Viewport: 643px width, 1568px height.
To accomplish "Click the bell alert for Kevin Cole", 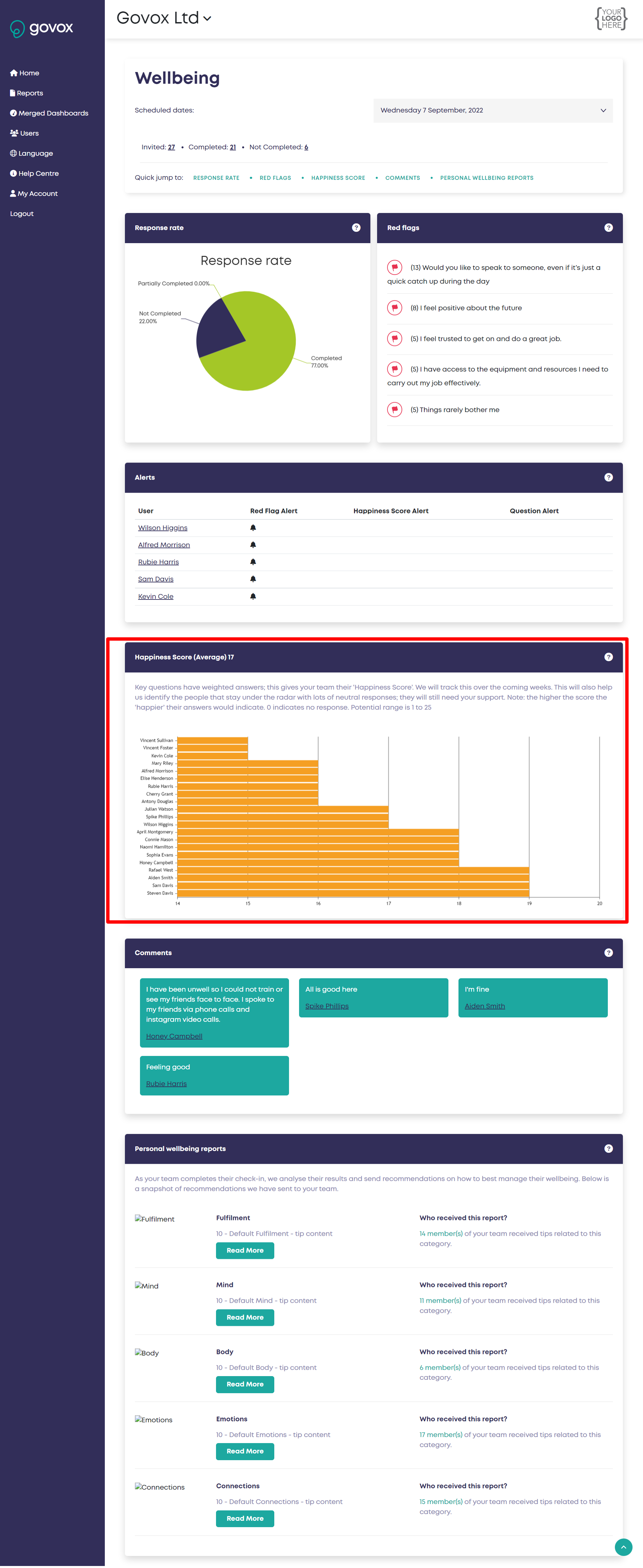I will [253, 596].
